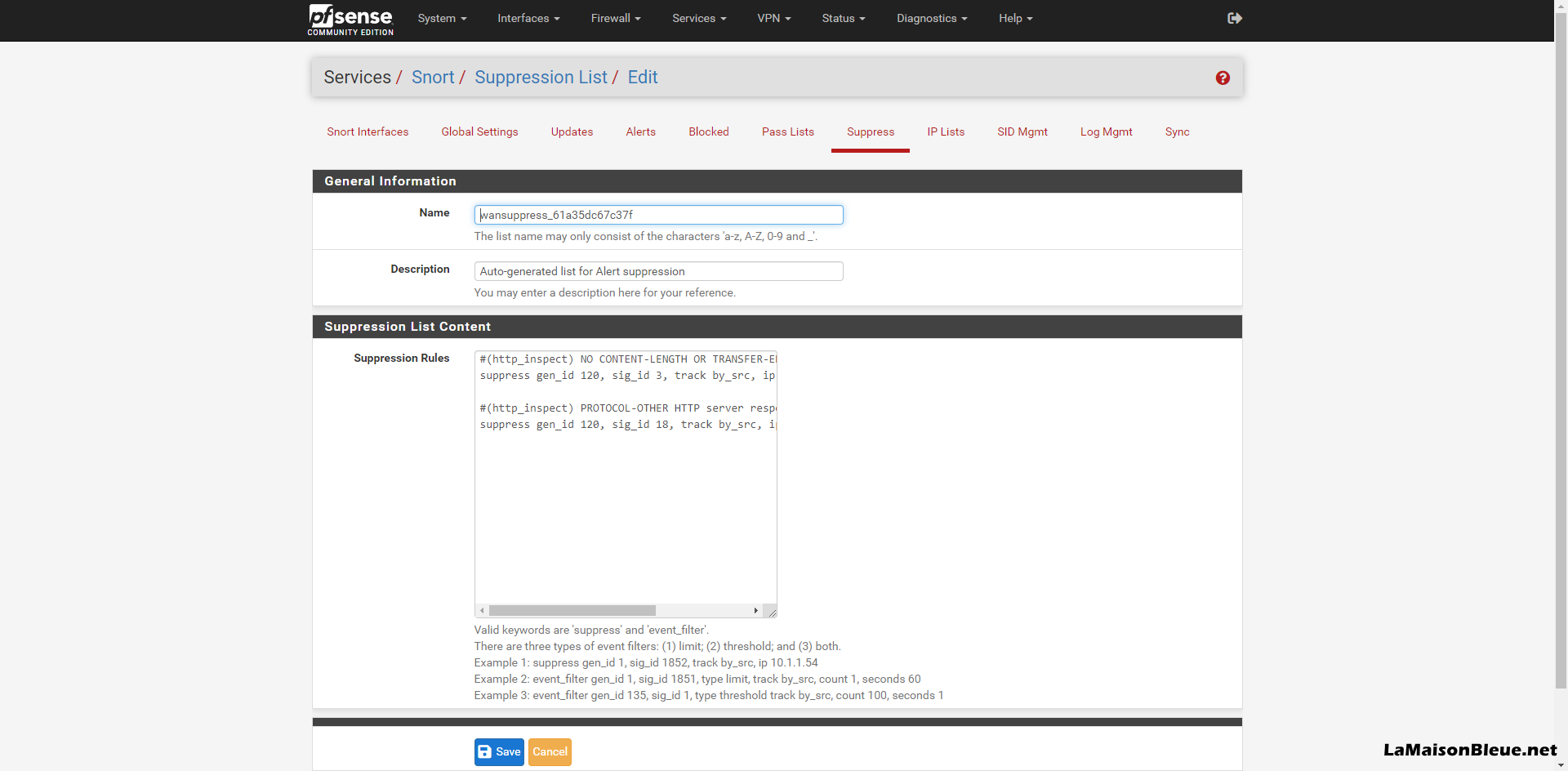The width and height of the screenshot is (1568, 771).
Task: Click the Suppression List breadcrumb link
Action: pyautogui.click(x=541, y=77)
